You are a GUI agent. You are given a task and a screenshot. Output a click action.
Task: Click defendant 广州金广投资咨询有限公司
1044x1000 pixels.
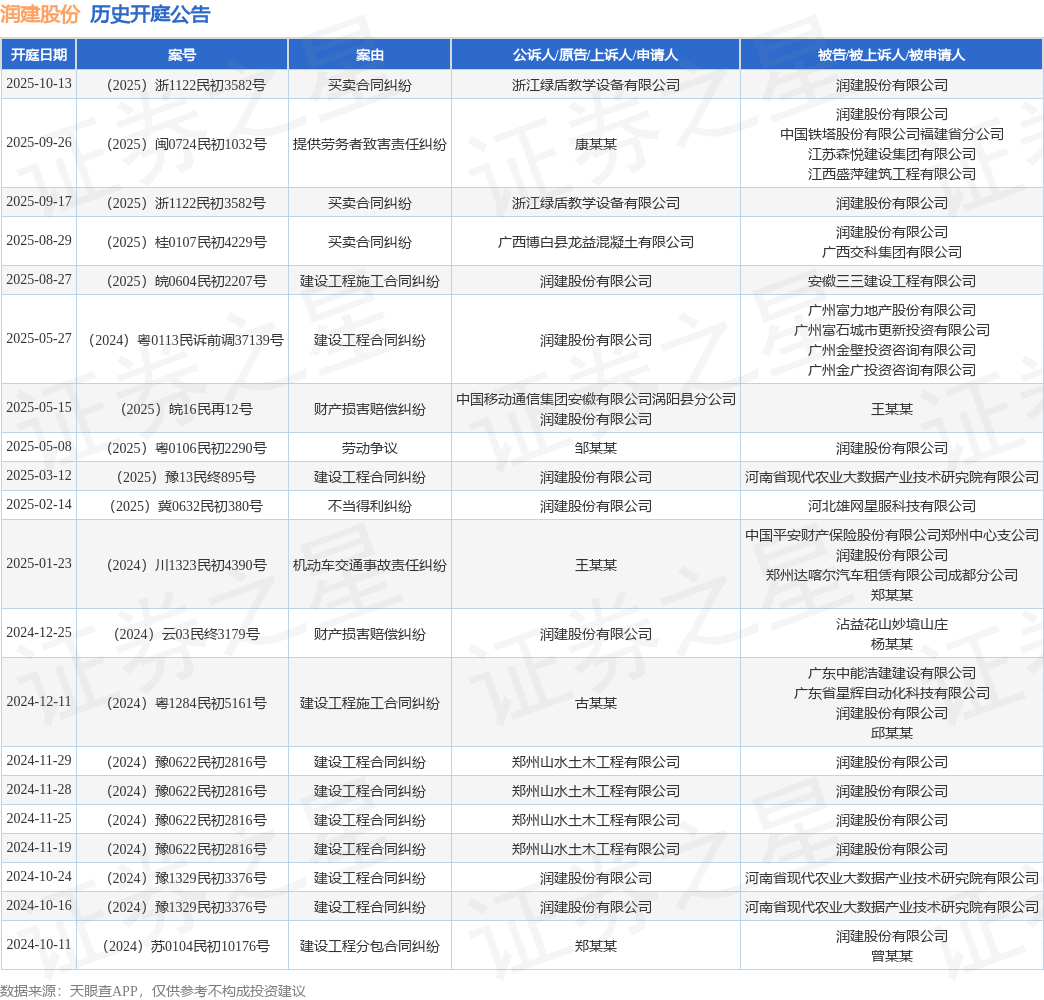(x=892, y=370)
